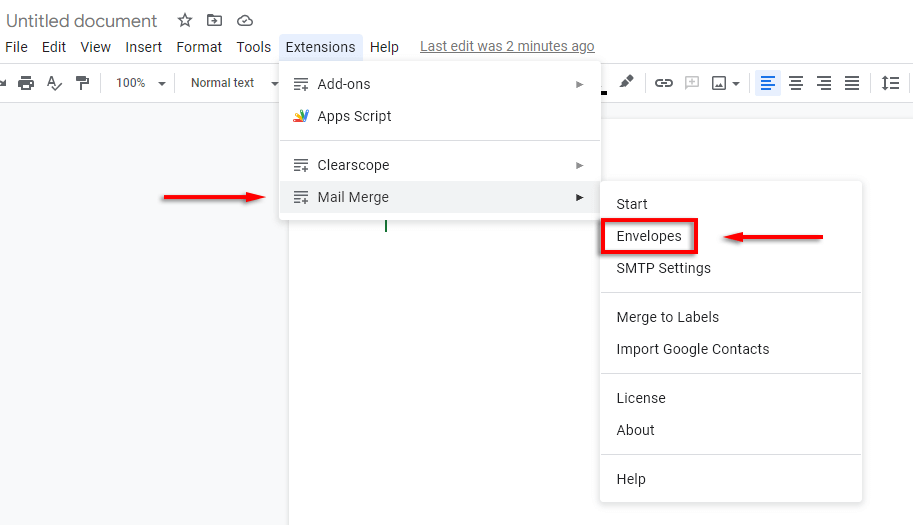The image size is (913, 525).
Task: Choose Merge to Labels option
Action: (x=668, y=317)
